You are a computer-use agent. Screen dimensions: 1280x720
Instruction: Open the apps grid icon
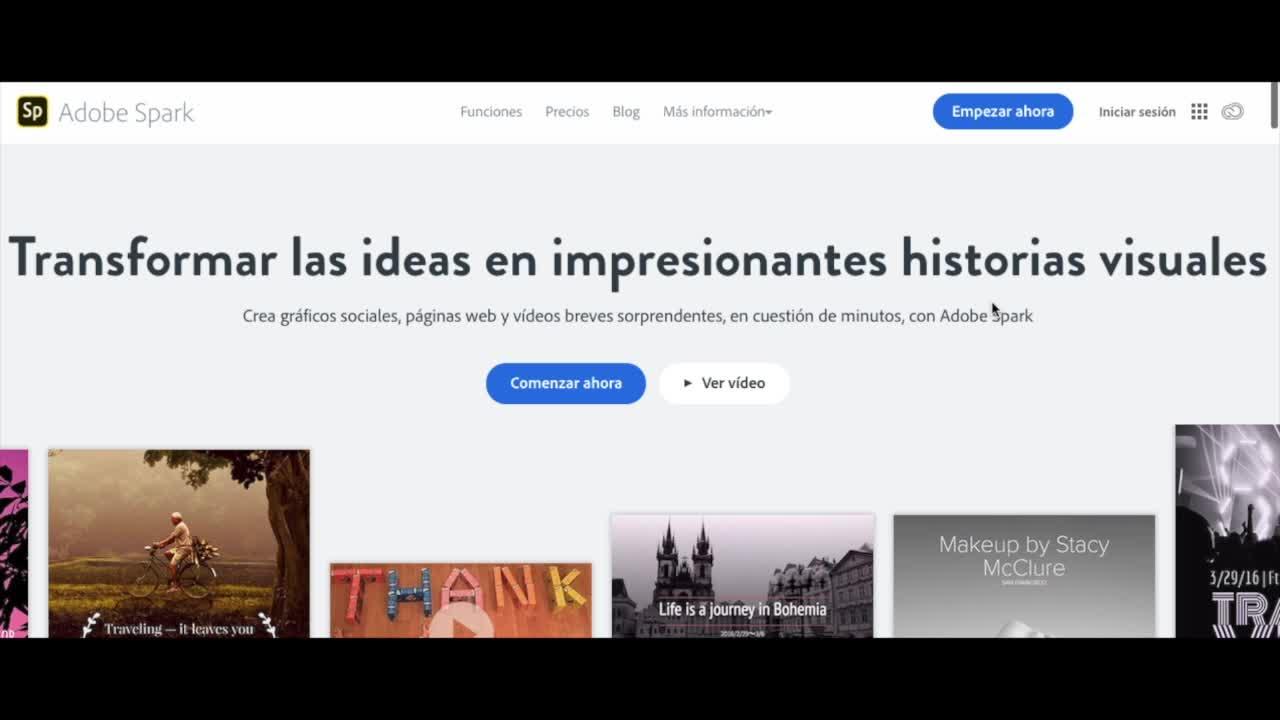(x=1199, y=112)
